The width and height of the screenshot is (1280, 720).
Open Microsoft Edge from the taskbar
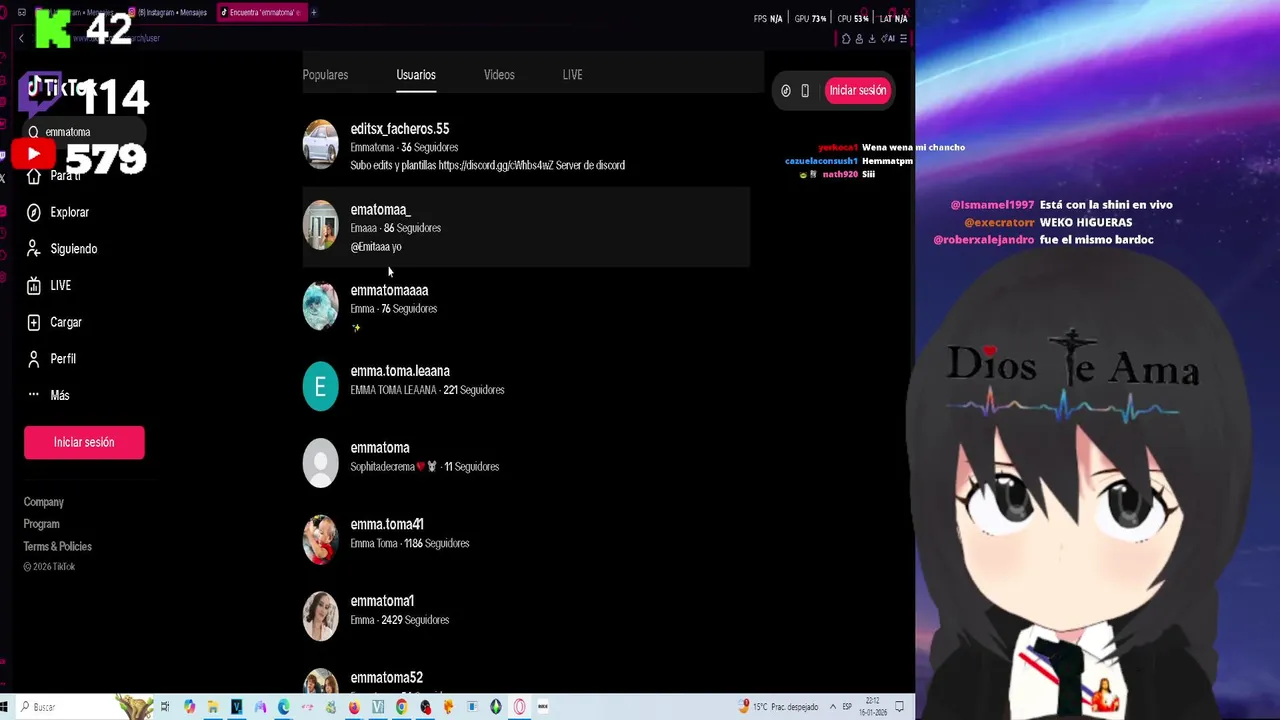[284, 707]
